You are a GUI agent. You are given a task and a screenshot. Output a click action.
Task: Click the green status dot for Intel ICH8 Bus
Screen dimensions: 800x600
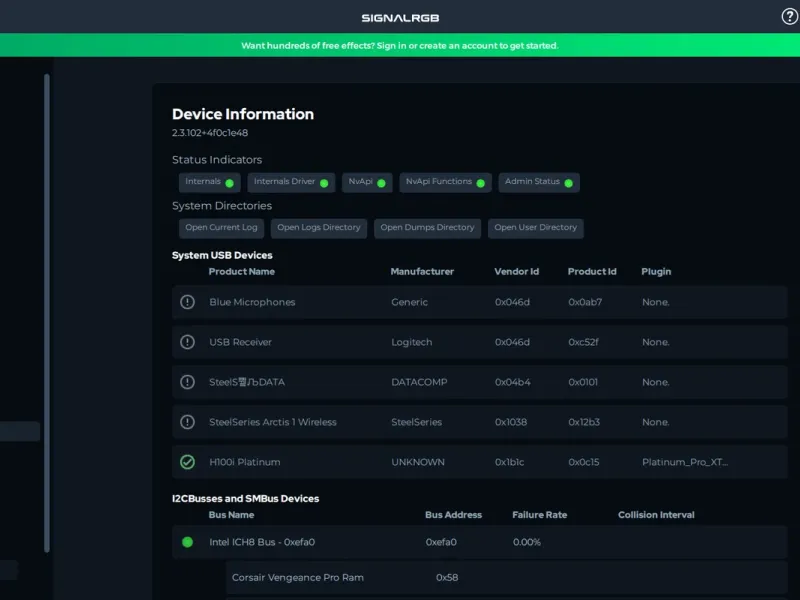tap(187, 542)
